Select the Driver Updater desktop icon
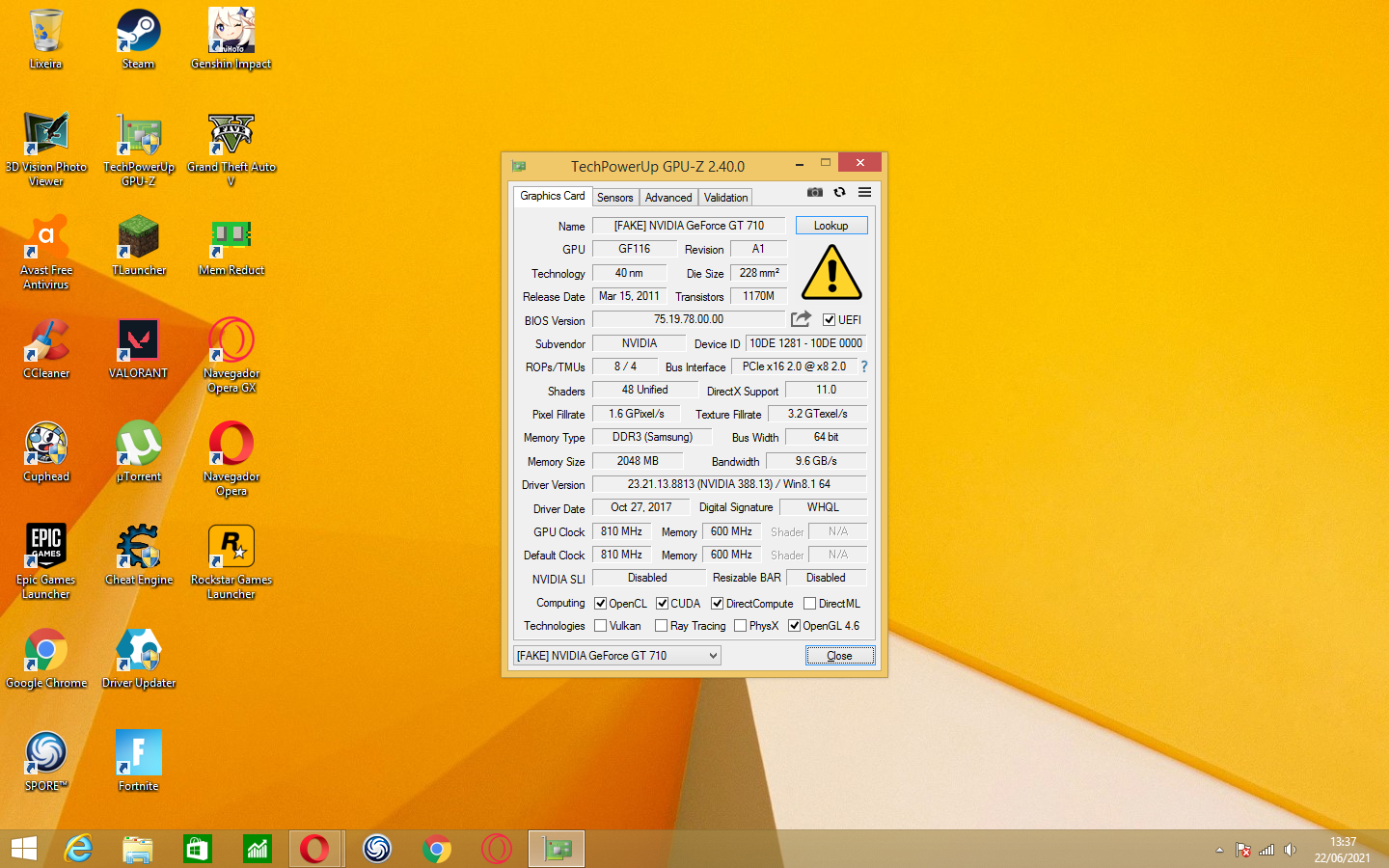The height and width of the screenshot is (868, 1389). click(x=139, y=659)
